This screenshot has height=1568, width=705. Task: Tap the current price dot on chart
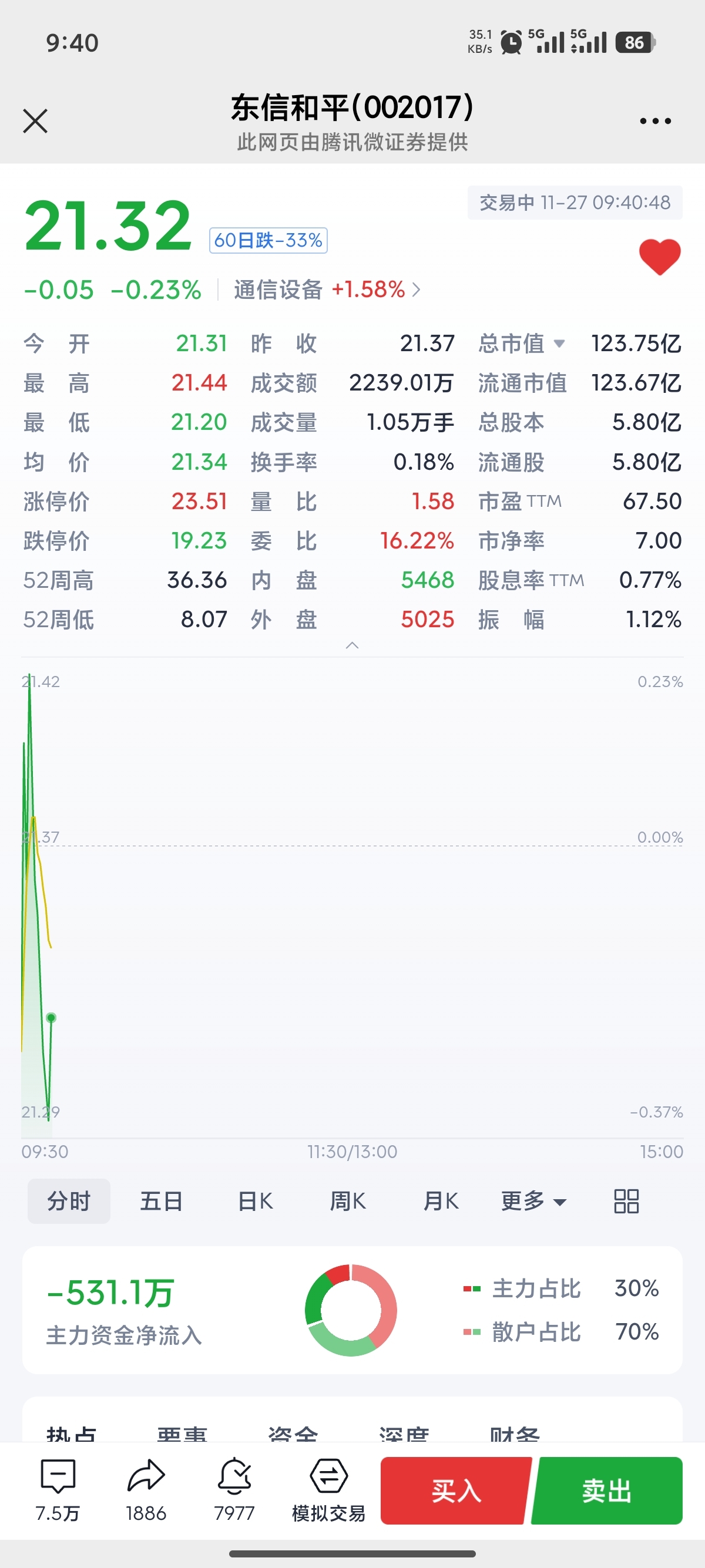51,1018
